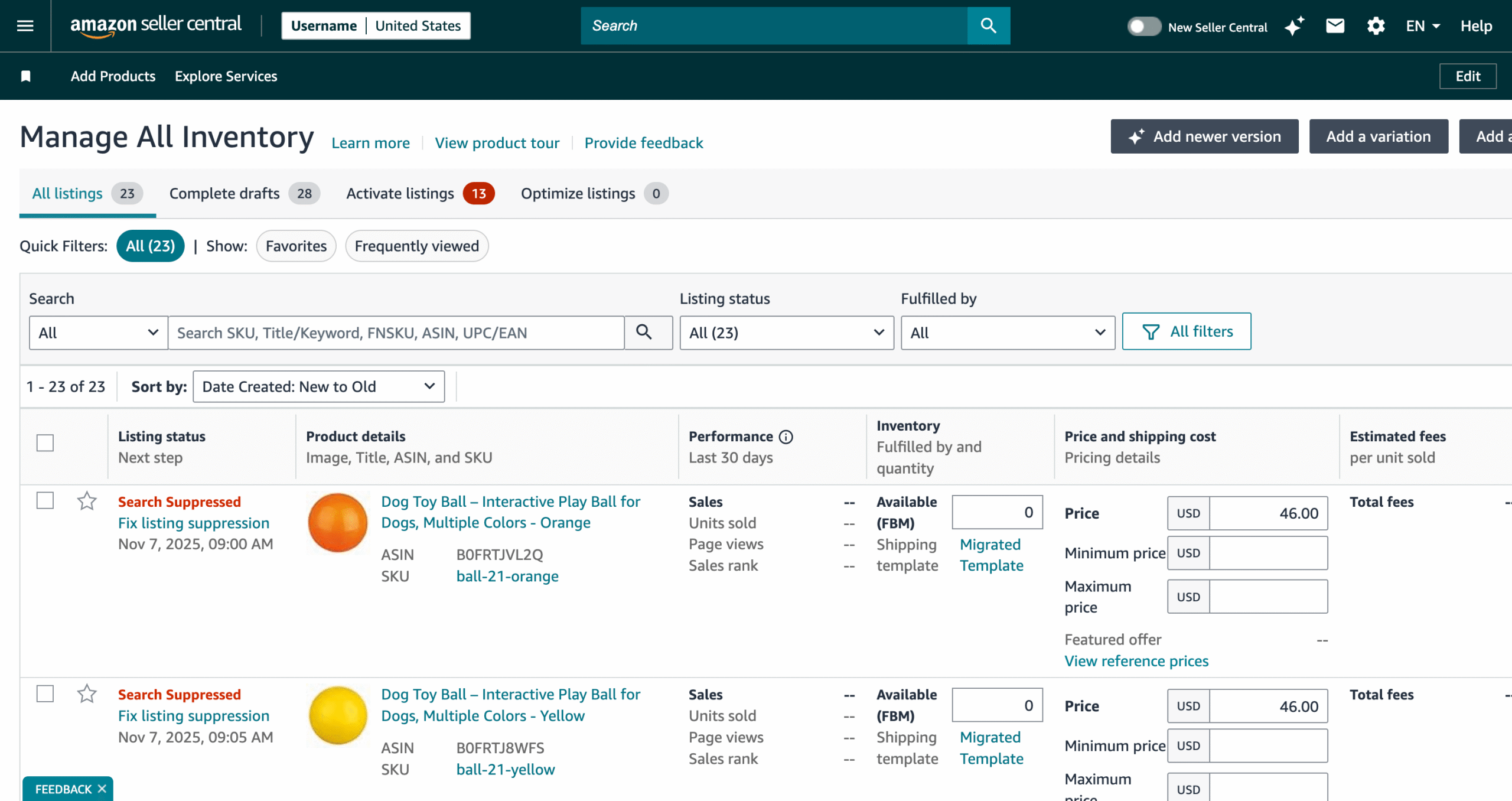Open Fix listing suppression link for Orange
The height and width of the screenshot is (801, 1512).
(x=194, y=523)
